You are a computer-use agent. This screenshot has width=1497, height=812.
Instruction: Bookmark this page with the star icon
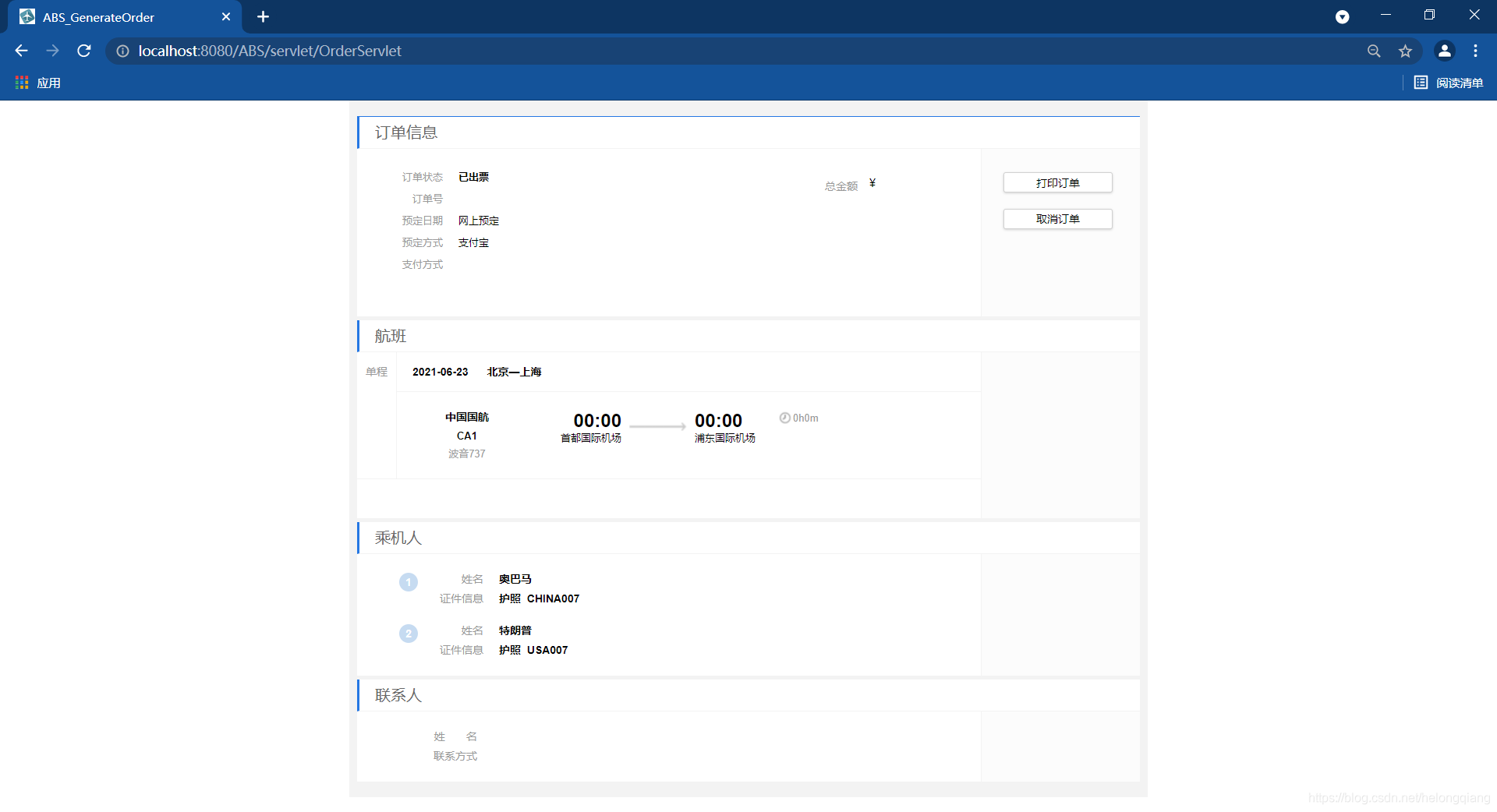pos(1405,51)
